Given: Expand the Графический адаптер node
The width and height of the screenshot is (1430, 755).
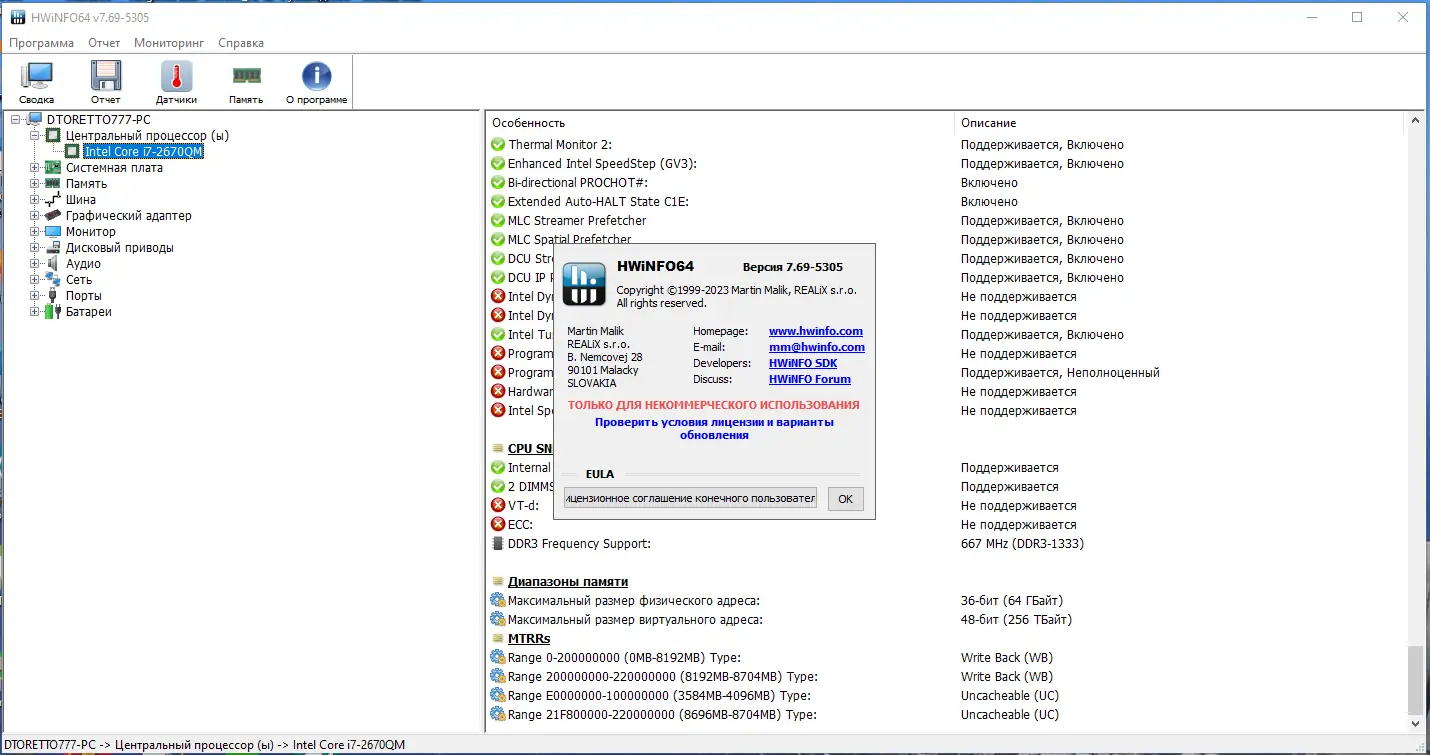Looking at the screenshot, I should [35, 216].
